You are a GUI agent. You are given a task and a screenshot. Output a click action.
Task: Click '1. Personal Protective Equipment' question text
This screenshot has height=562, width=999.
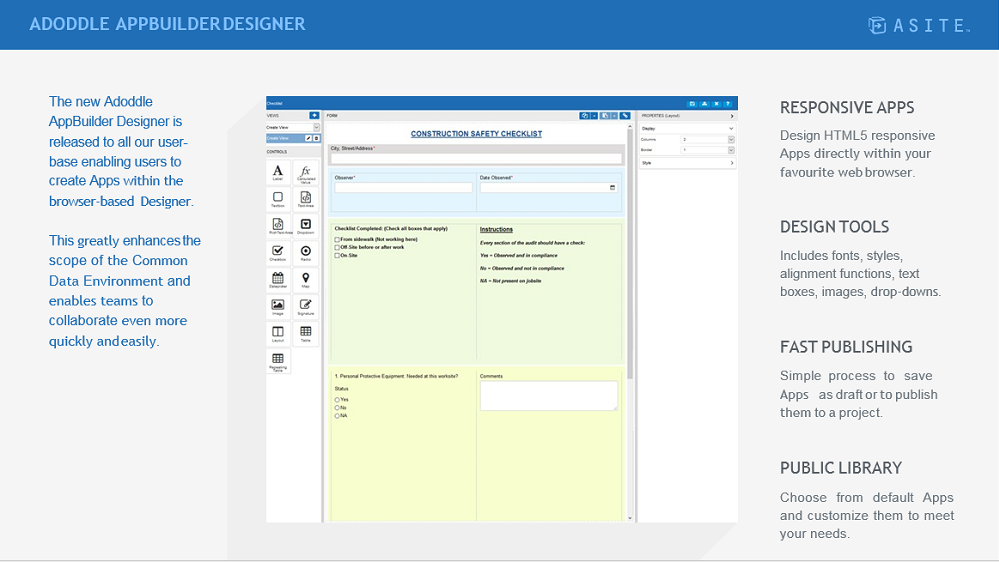pyautogui.click(x=396, y=377)
